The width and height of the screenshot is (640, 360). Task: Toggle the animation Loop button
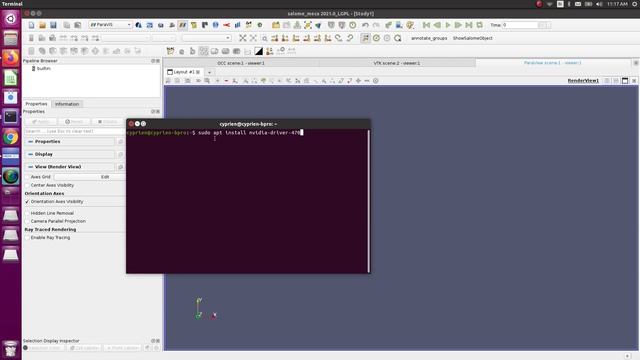tap(480, 25)
